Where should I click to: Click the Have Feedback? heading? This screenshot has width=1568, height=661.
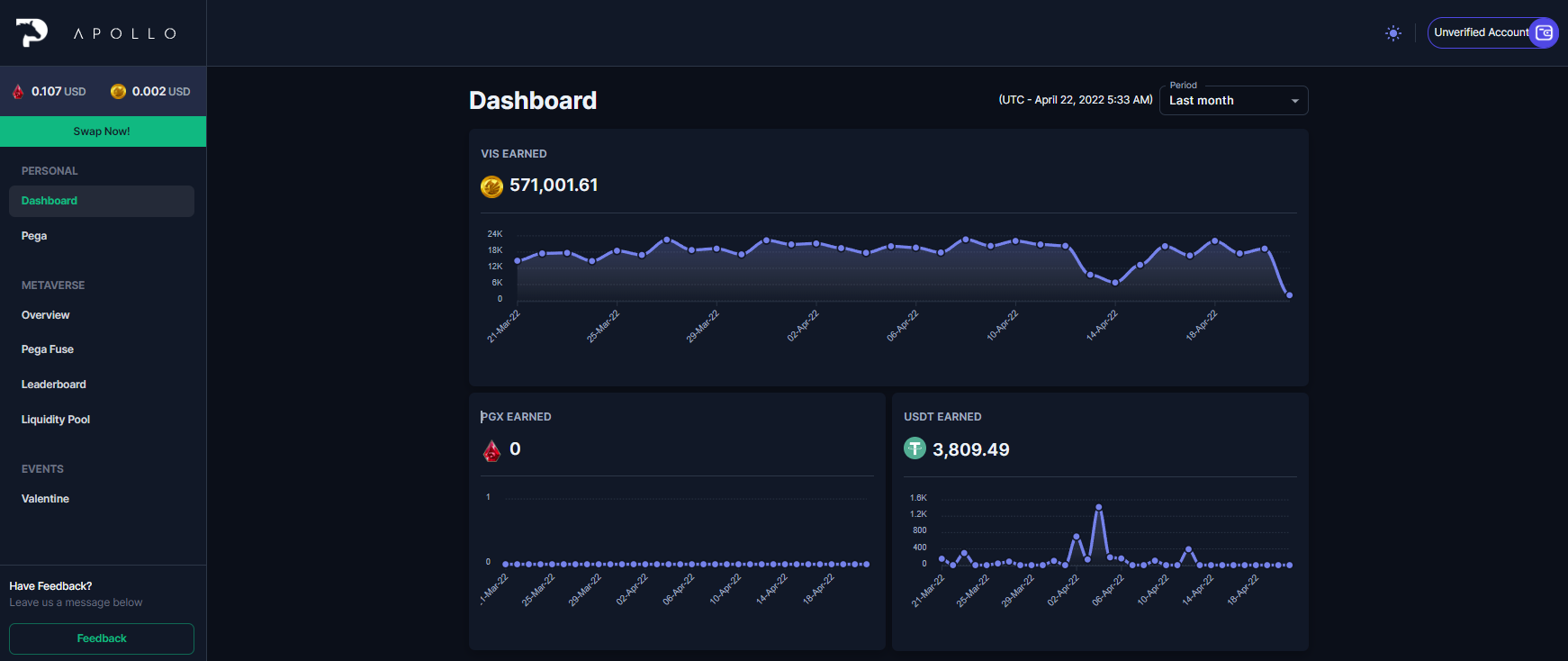[50, 586]
